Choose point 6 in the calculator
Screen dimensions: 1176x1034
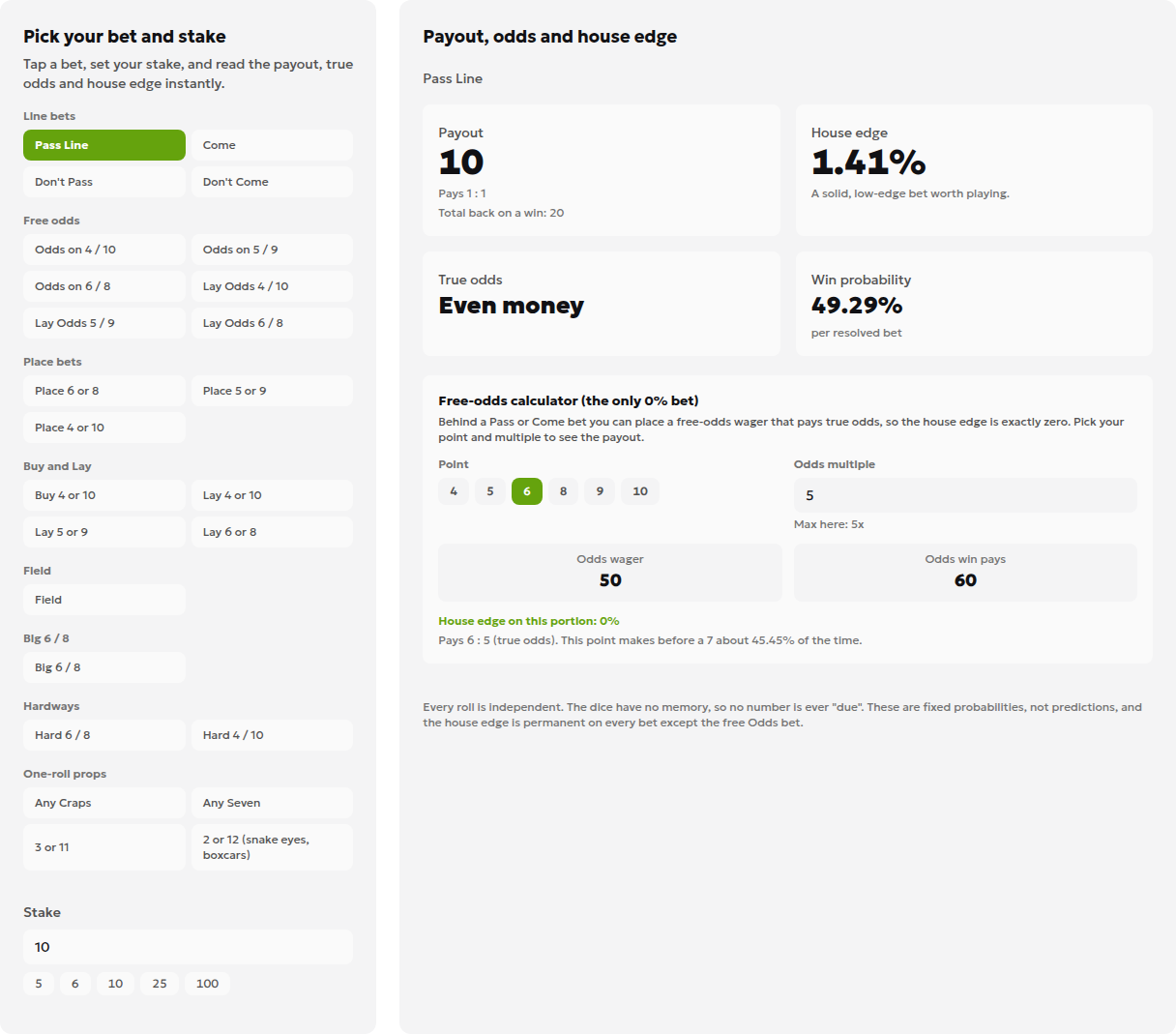527,491
